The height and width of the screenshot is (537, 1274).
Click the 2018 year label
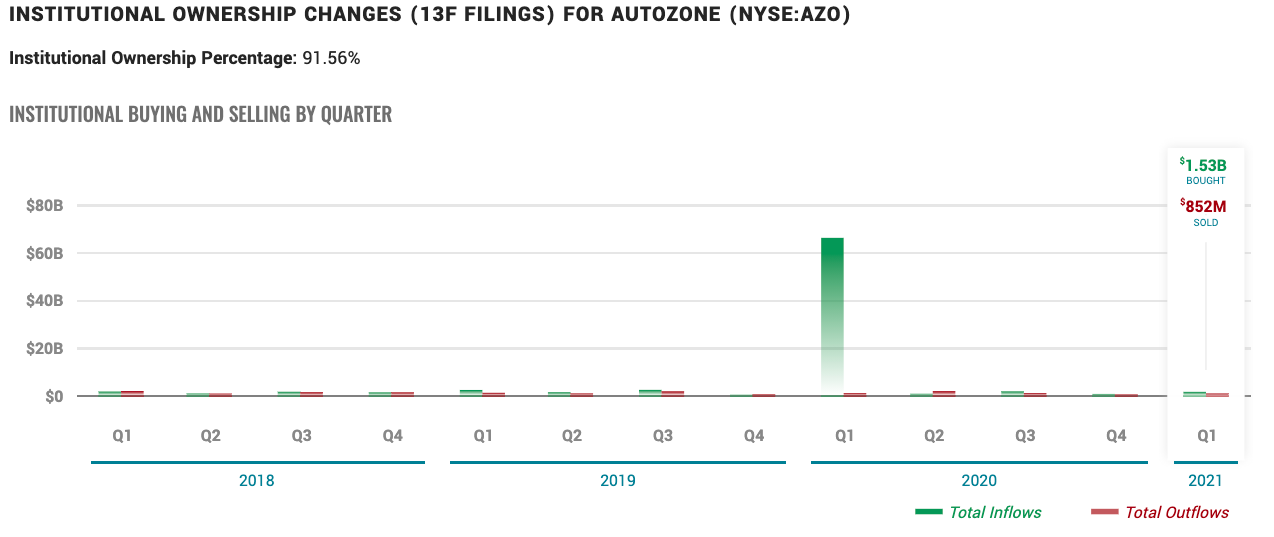(257, 480)
